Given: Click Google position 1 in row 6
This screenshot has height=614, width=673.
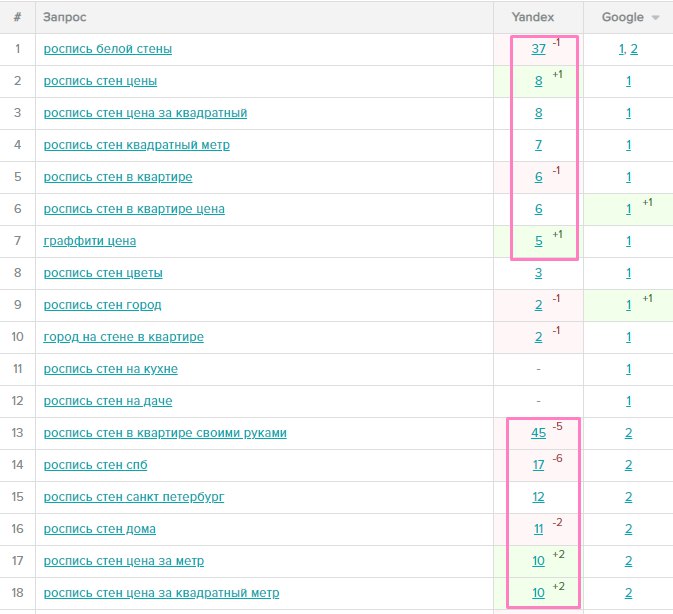Looking at the screenshot, I should pos(628,209).
